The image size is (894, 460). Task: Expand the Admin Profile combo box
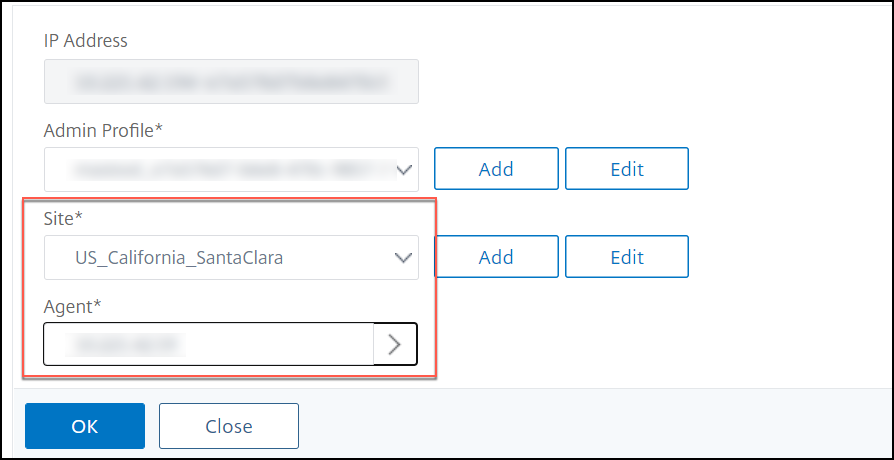[231, 169]
